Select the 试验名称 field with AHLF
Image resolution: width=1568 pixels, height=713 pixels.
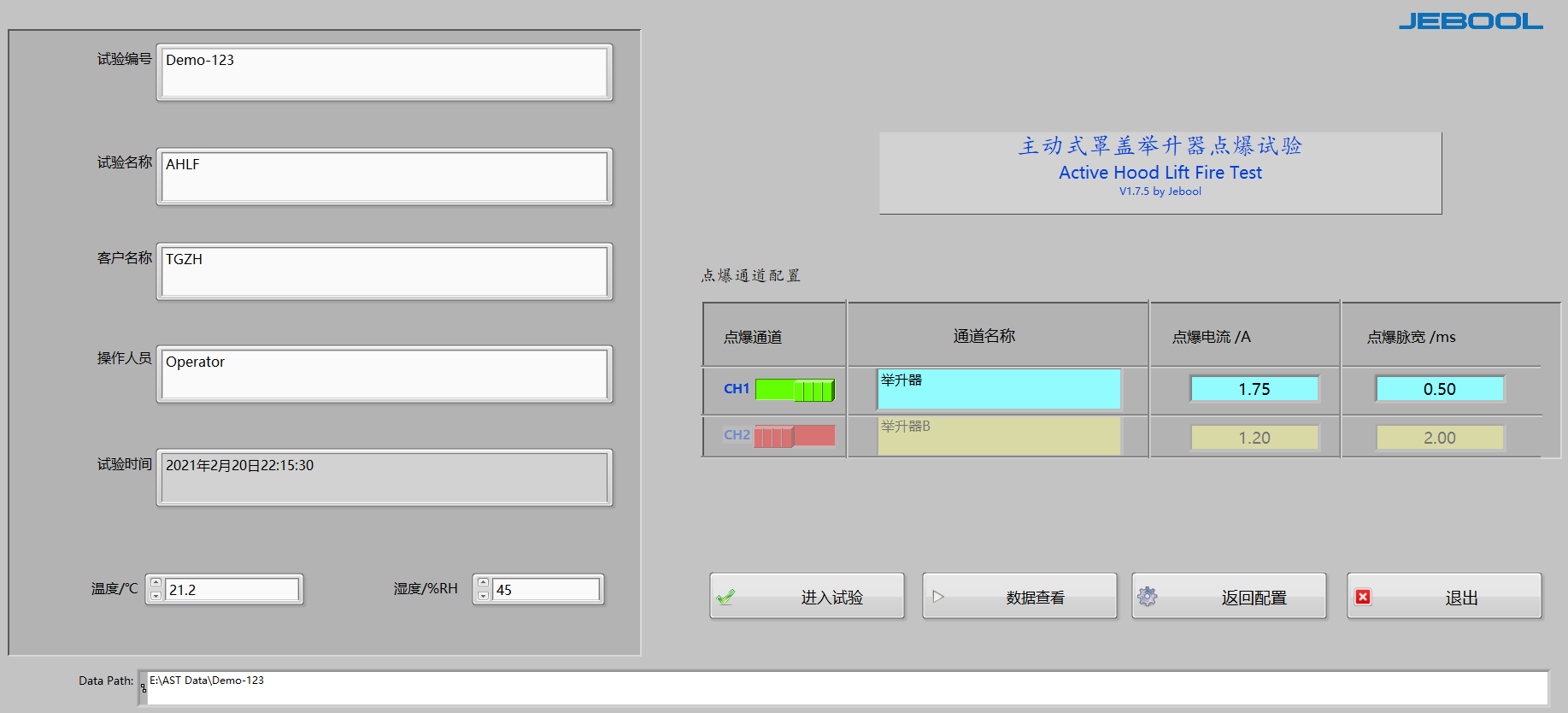[385, 177]
